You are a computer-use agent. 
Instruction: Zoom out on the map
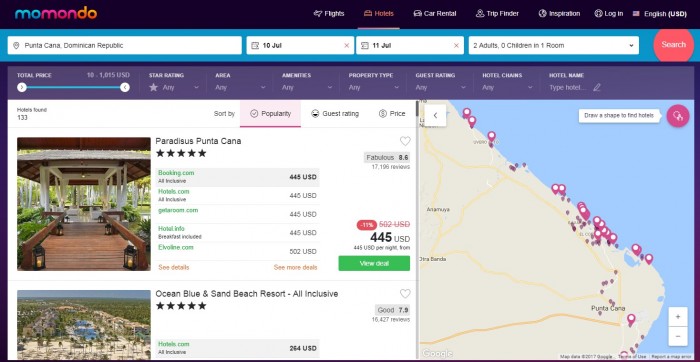(x=678, y=336)
